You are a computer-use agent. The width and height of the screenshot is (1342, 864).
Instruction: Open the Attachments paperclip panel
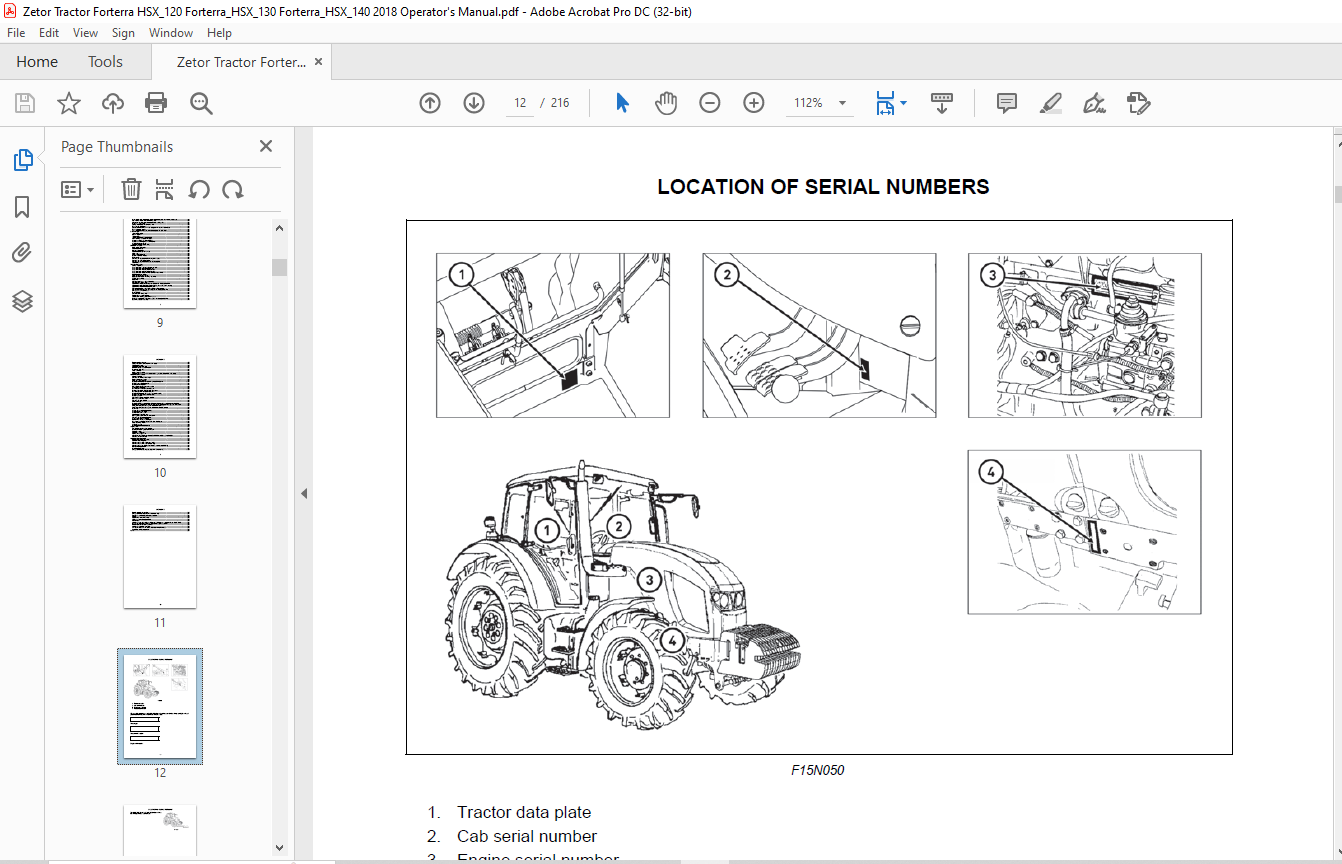pyautogui.click(x=22, y=254)
